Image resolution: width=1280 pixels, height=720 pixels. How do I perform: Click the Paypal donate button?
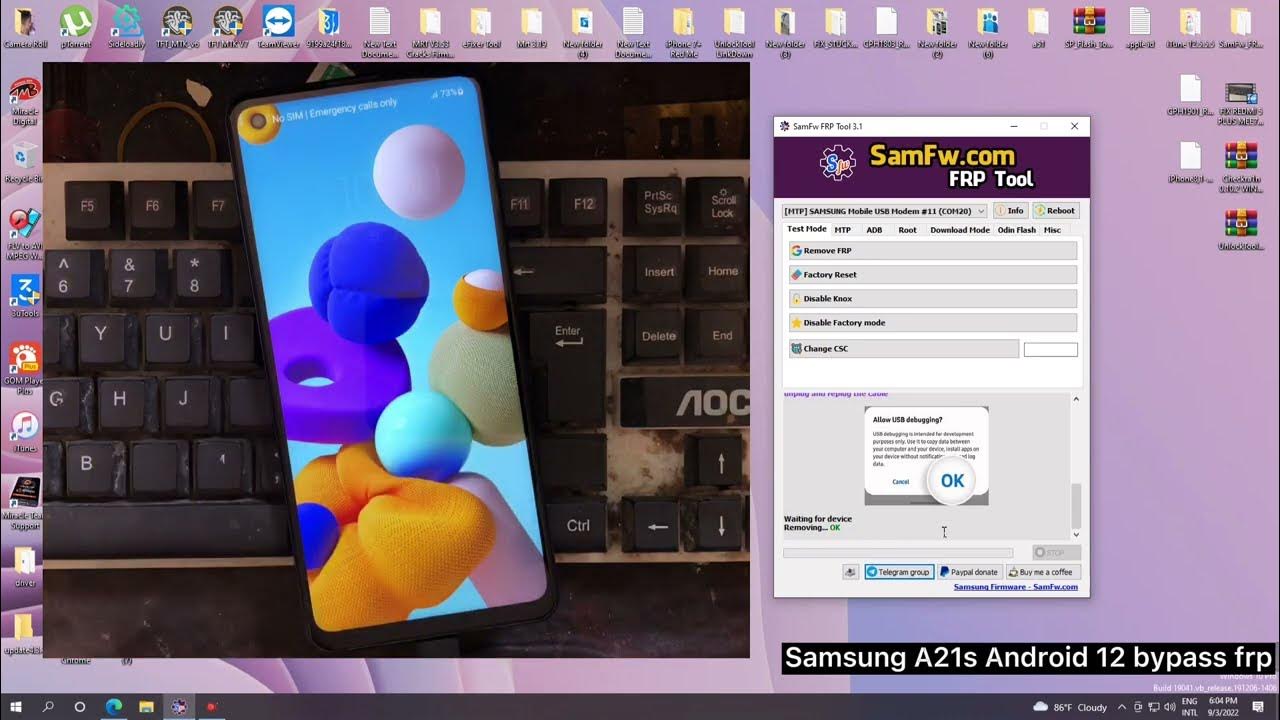[969, 572]
